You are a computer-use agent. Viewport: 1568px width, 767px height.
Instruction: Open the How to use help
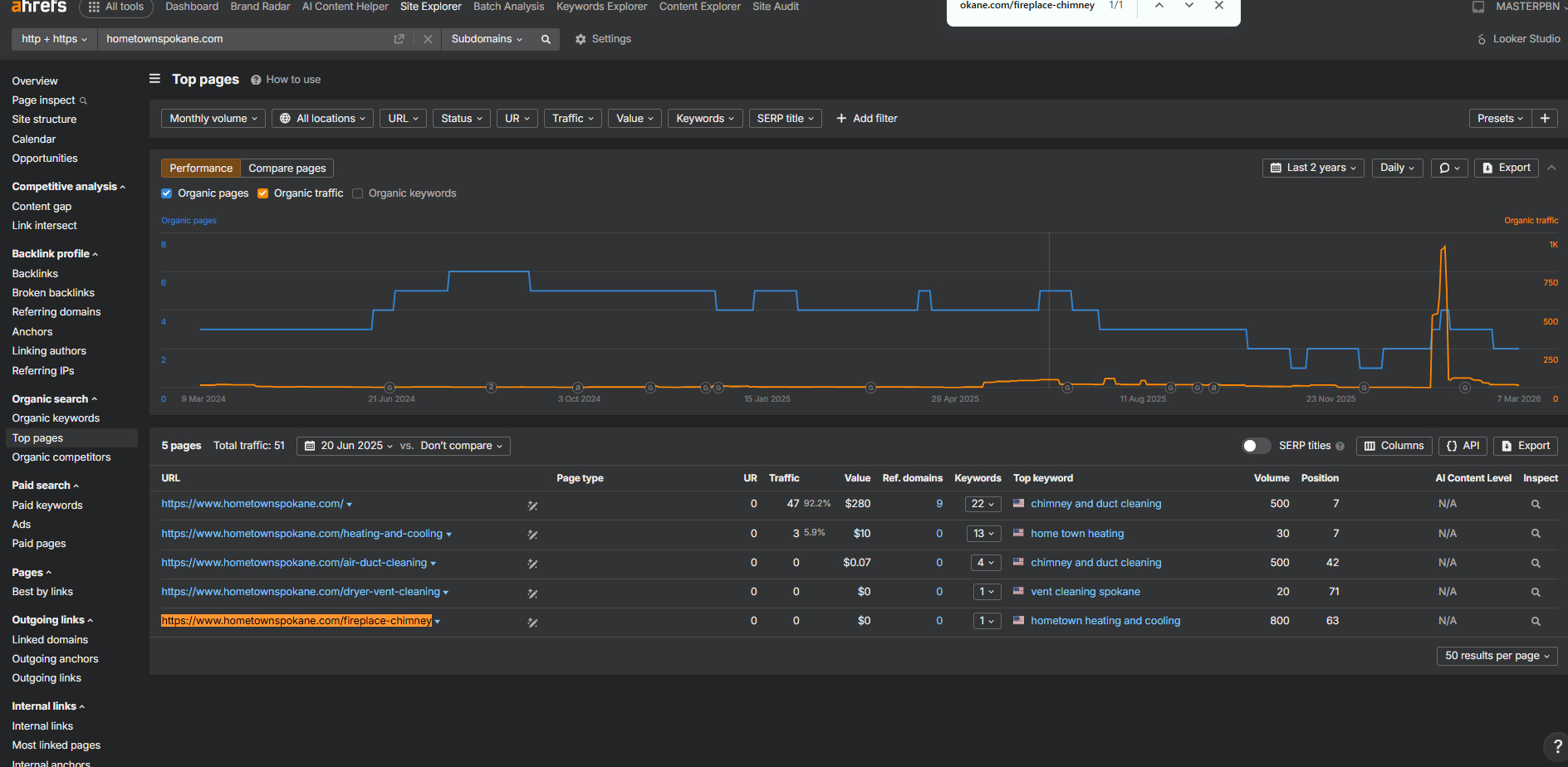pyautogui.click(x=286, y=80)
